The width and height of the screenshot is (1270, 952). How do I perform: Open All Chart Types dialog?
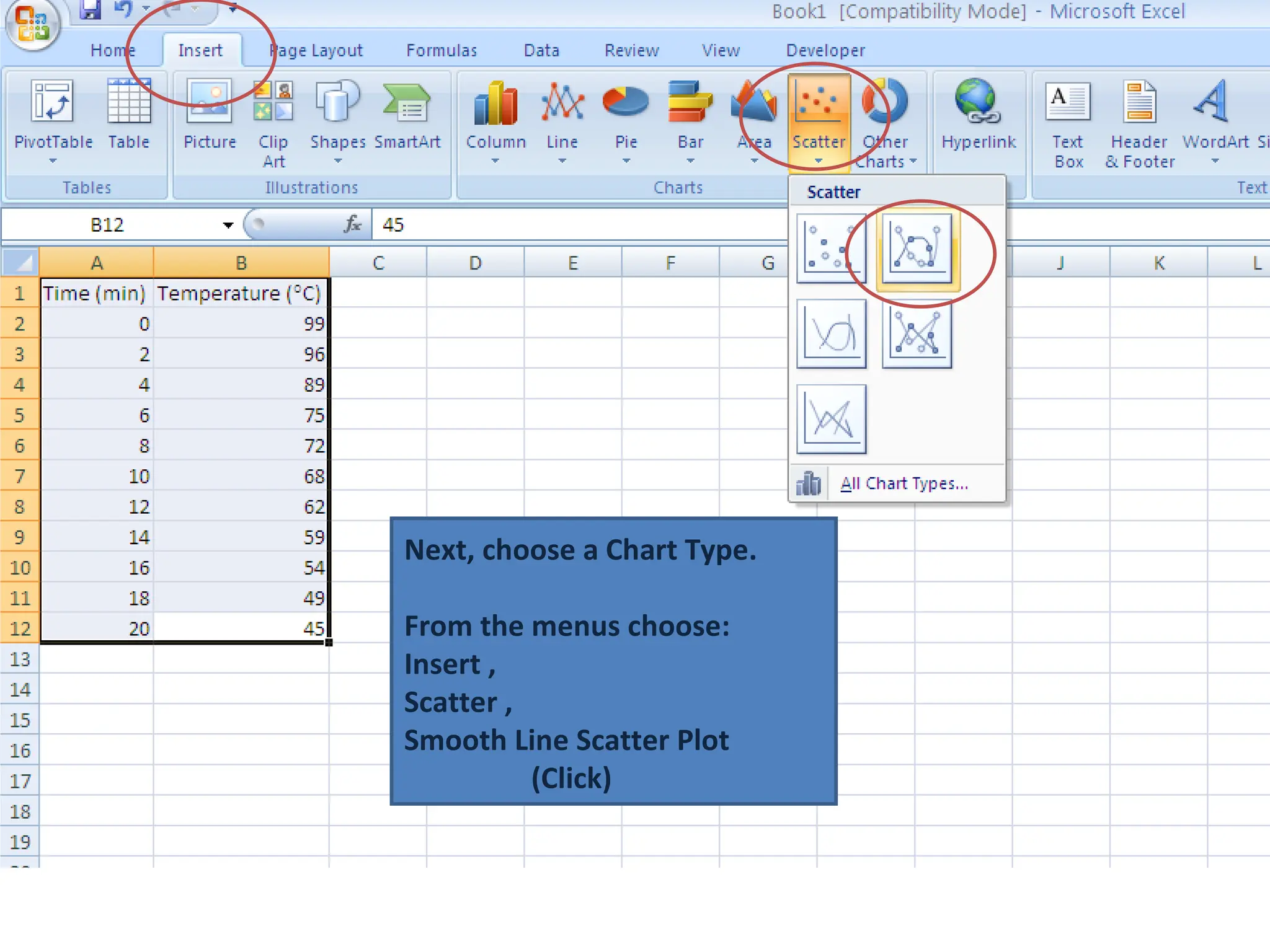[x=897, y=483]
